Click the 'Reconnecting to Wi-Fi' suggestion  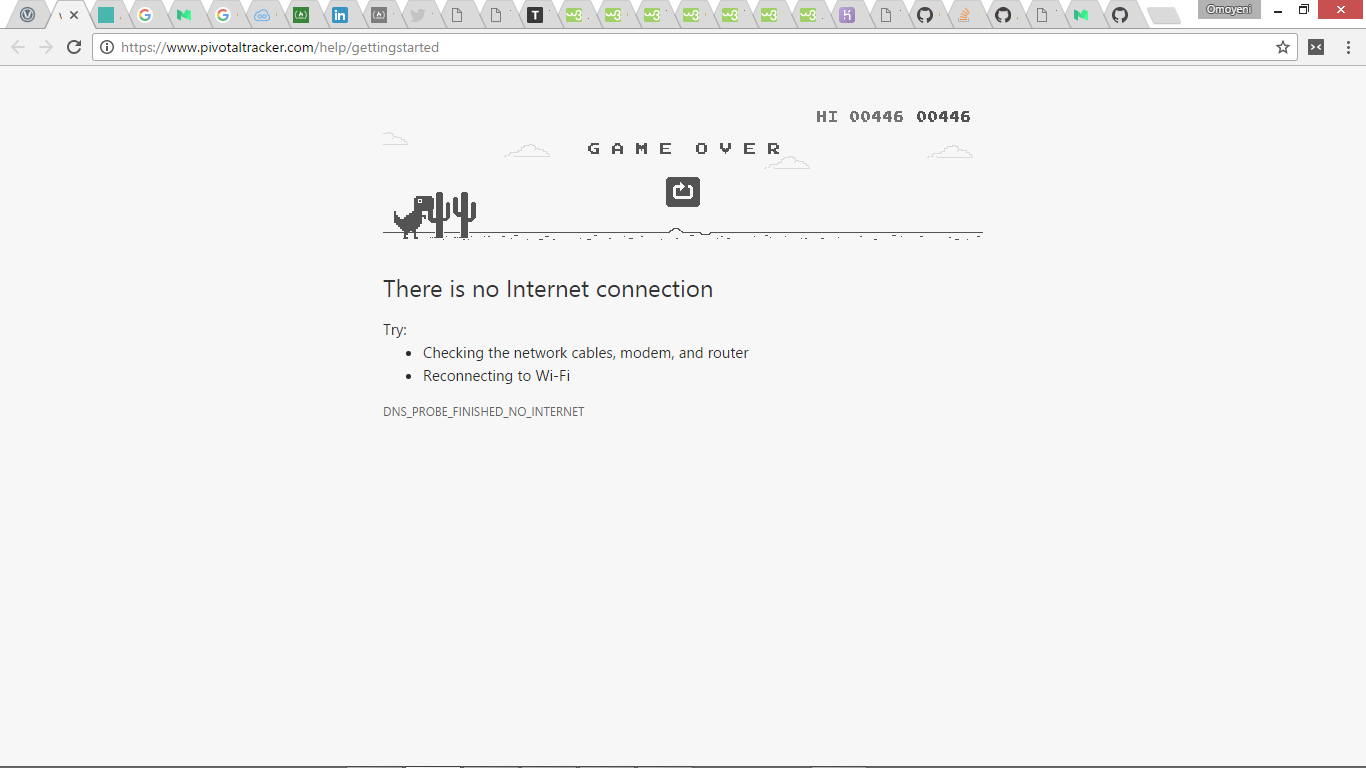coord(496,376)
